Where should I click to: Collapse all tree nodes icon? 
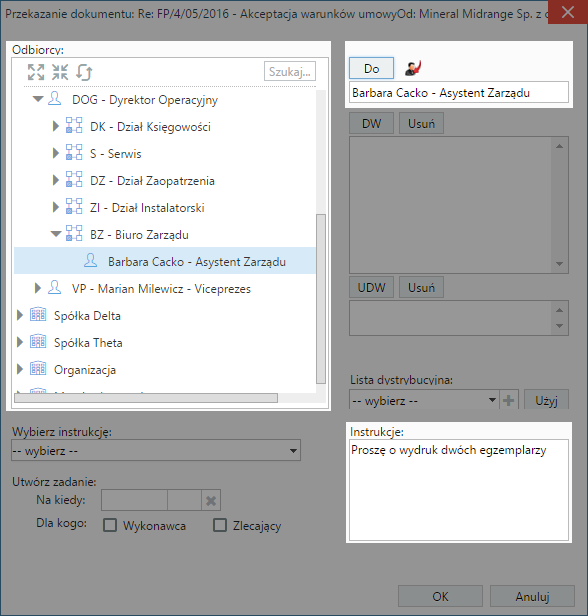pos(60,72)
